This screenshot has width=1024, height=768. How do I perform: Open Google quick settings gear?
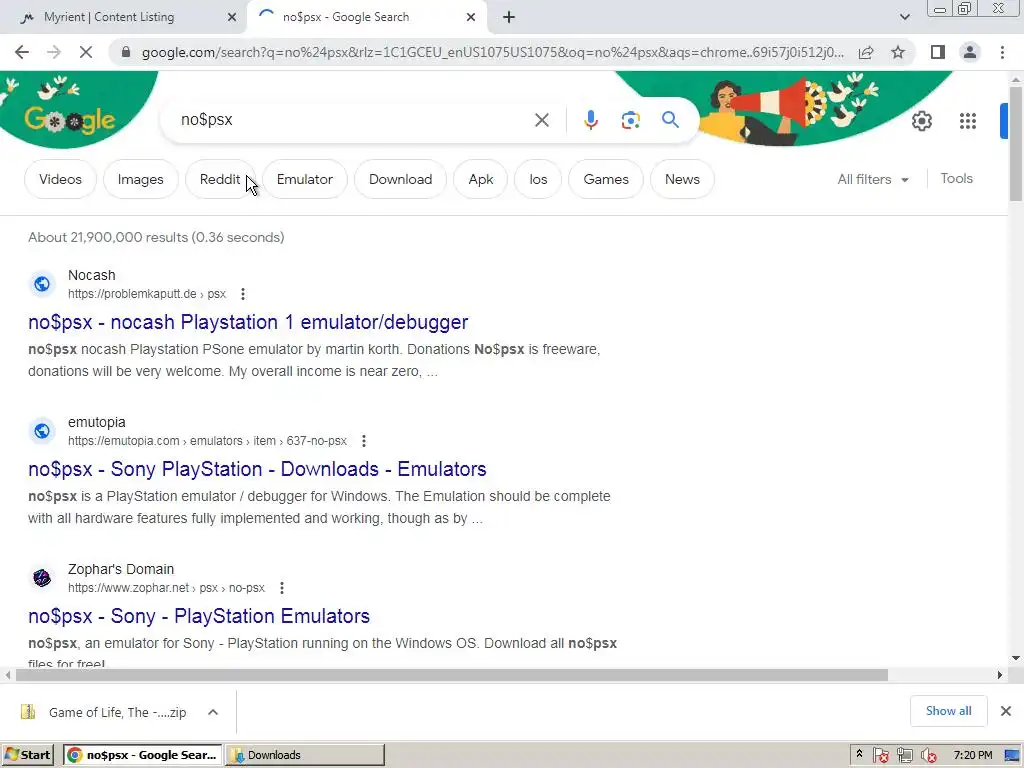click(921, 121)
